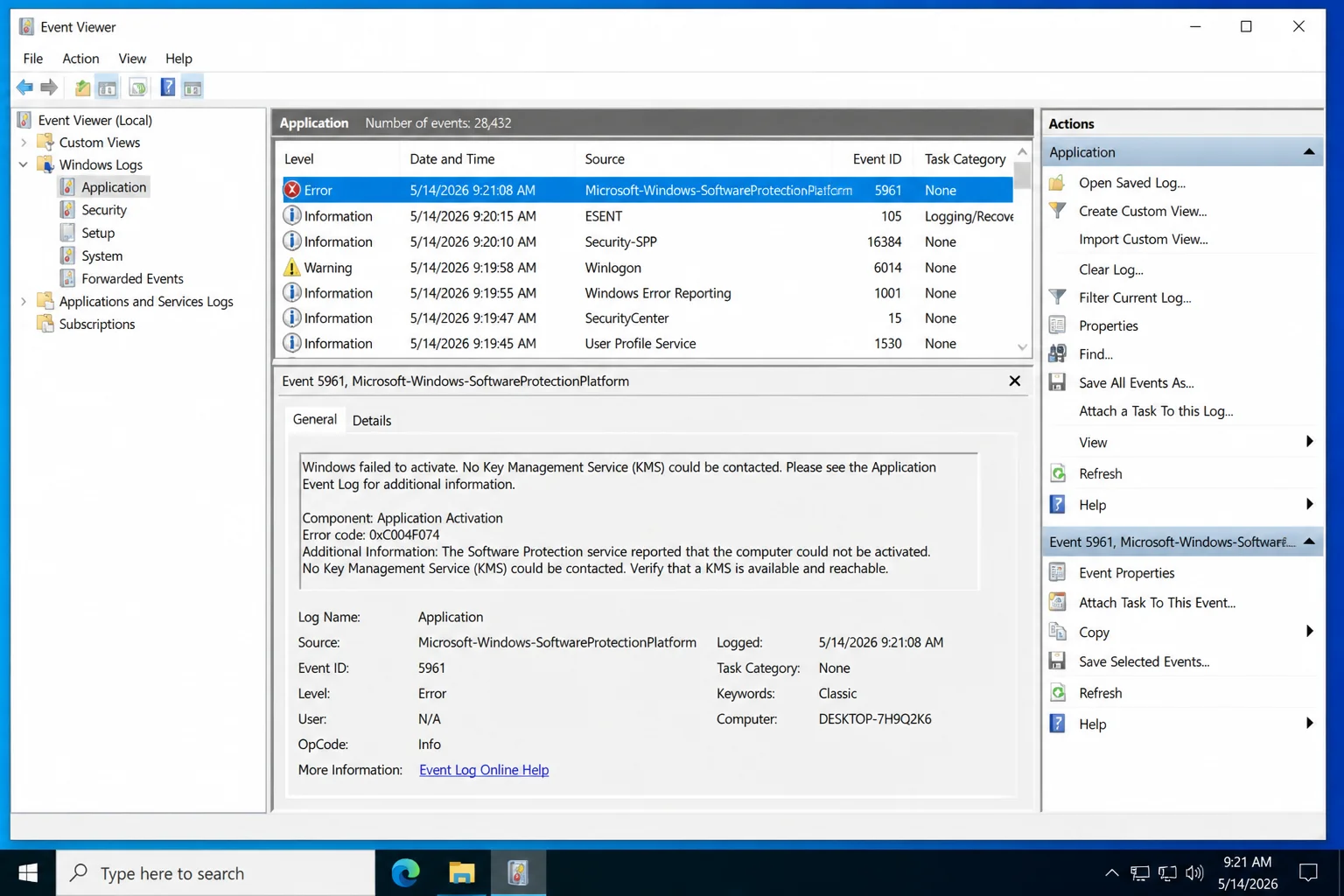The width and height of the screenshot is (1344, 896).
Task: Click the Attach Task To This Event icon
Action: [1057, 602]
